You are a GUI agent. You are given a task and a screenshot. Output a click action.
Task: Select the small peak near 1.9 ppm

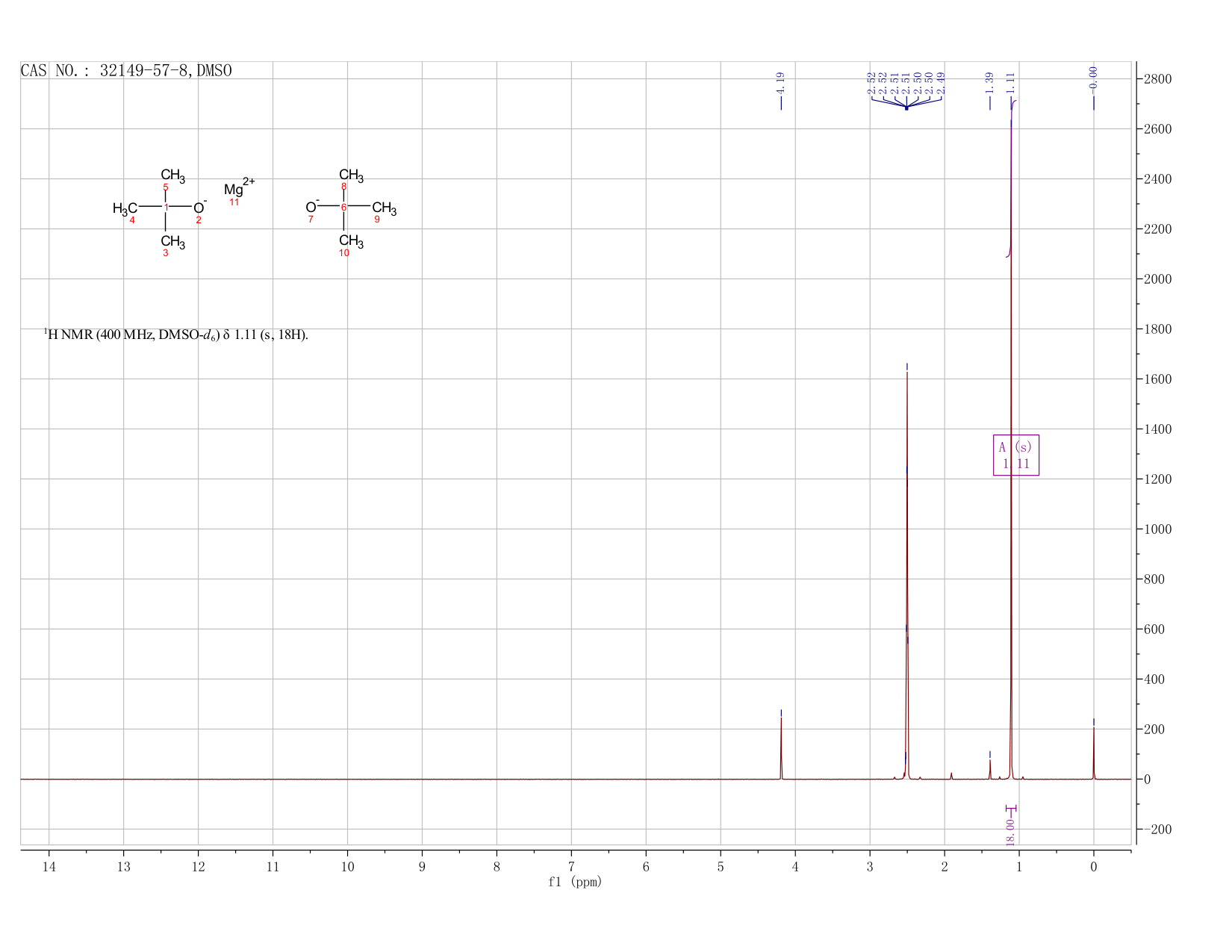[951, 775]
